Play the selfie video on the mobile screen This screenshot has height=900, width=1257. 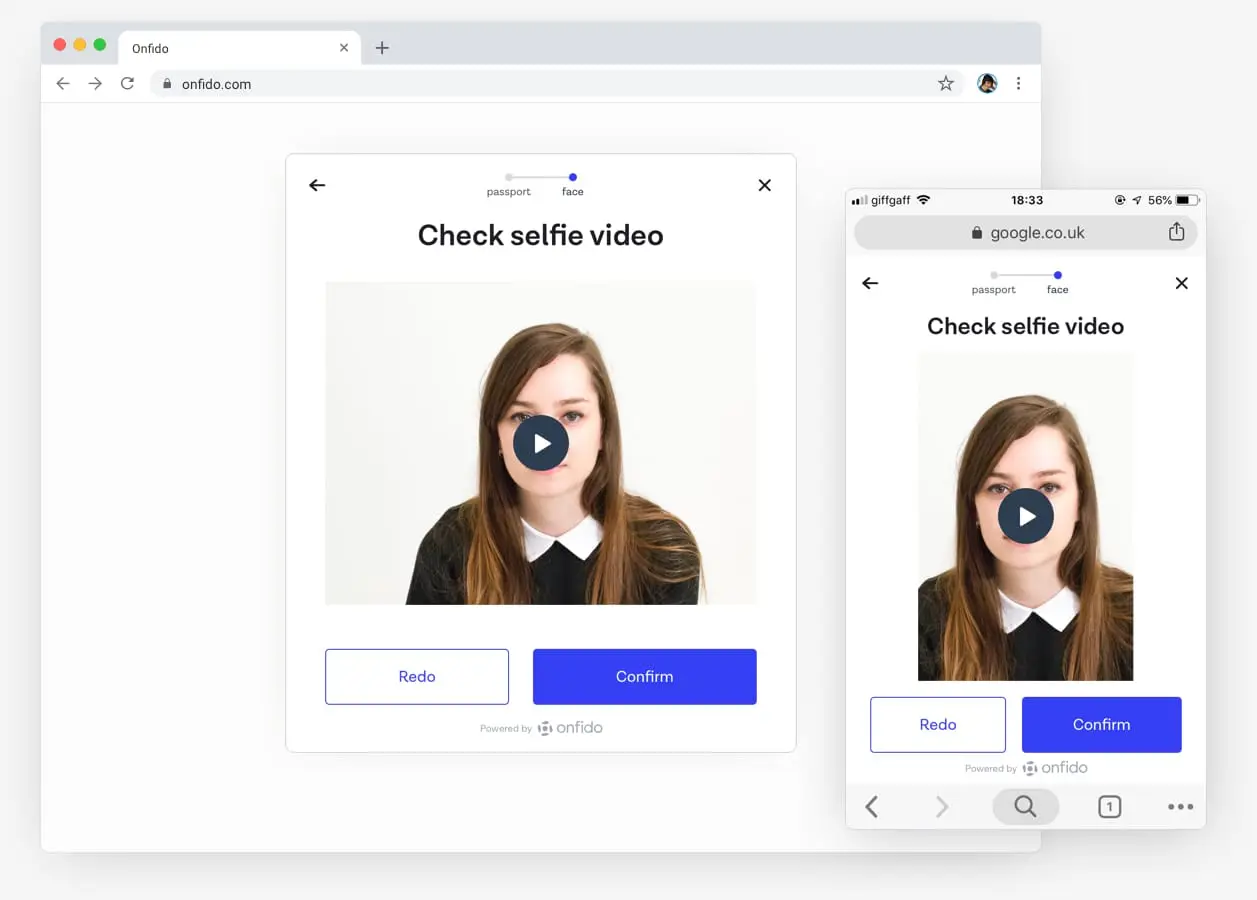pos(1025,516)
